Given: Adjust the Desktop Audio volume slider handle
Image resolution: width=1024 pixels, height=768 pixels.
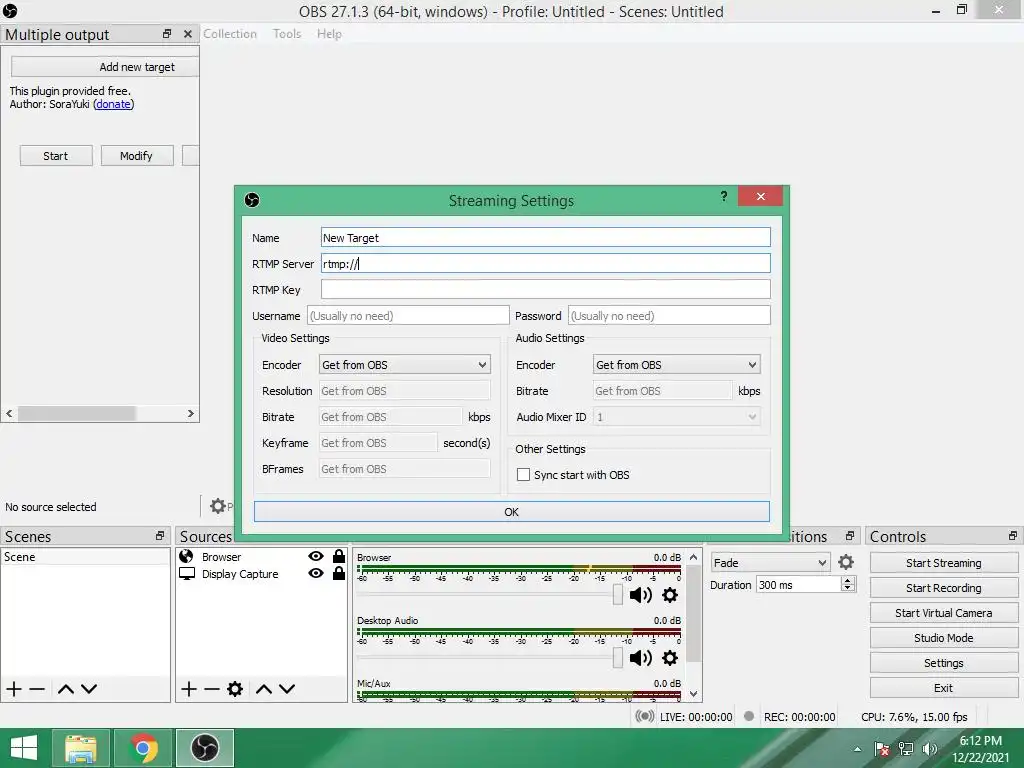Looking at the screenshot, I should pos(618,657).
